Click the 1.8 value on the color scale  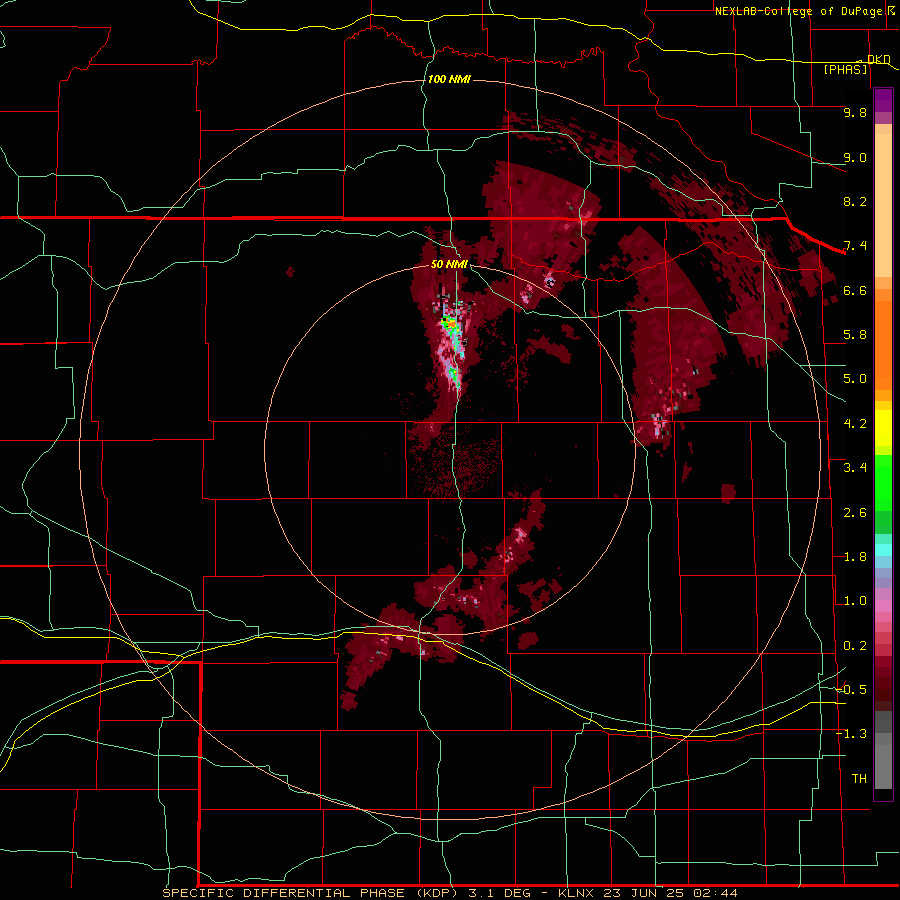pyautogui.click(x=855, y=557)
